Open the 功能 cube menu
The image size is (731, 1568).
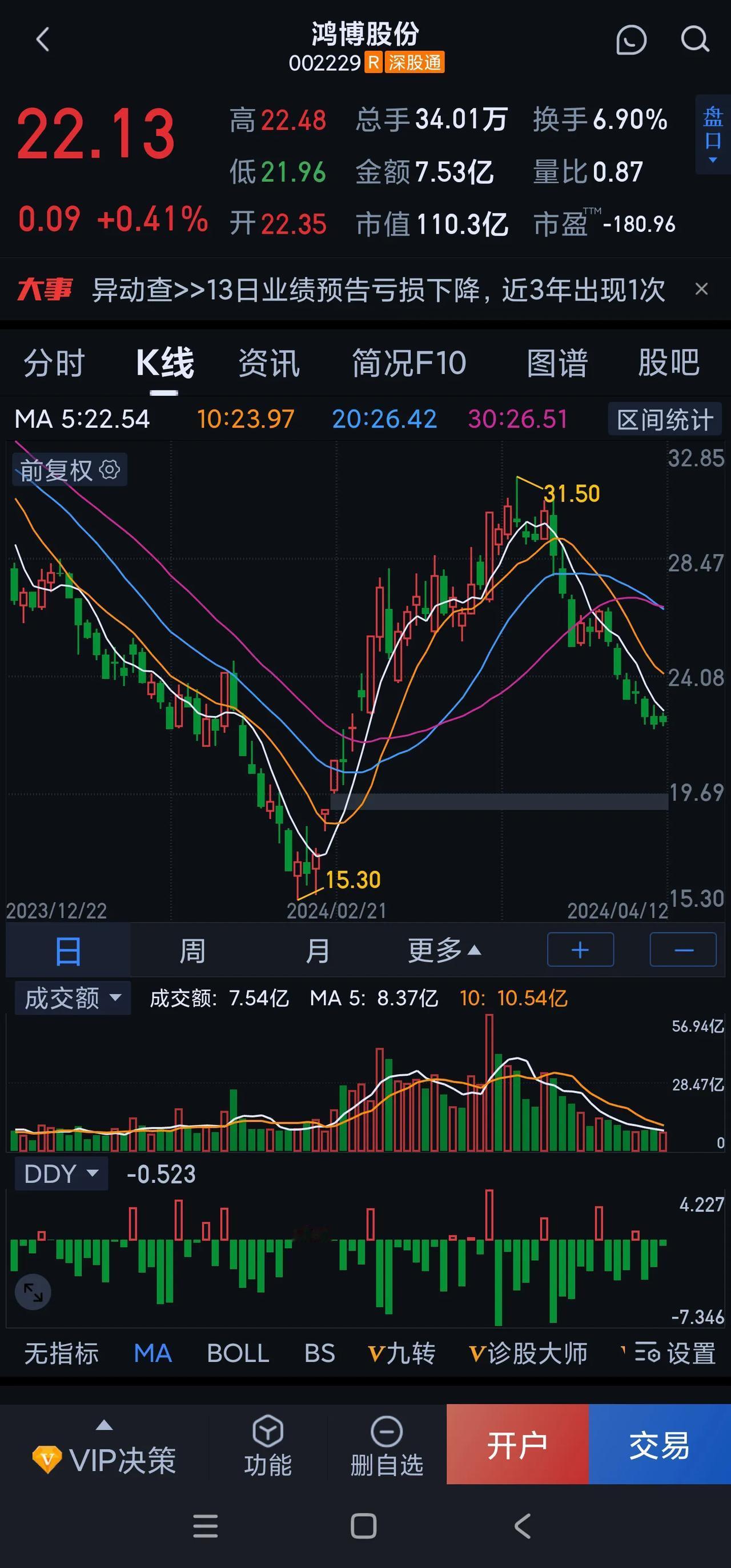268,1446
